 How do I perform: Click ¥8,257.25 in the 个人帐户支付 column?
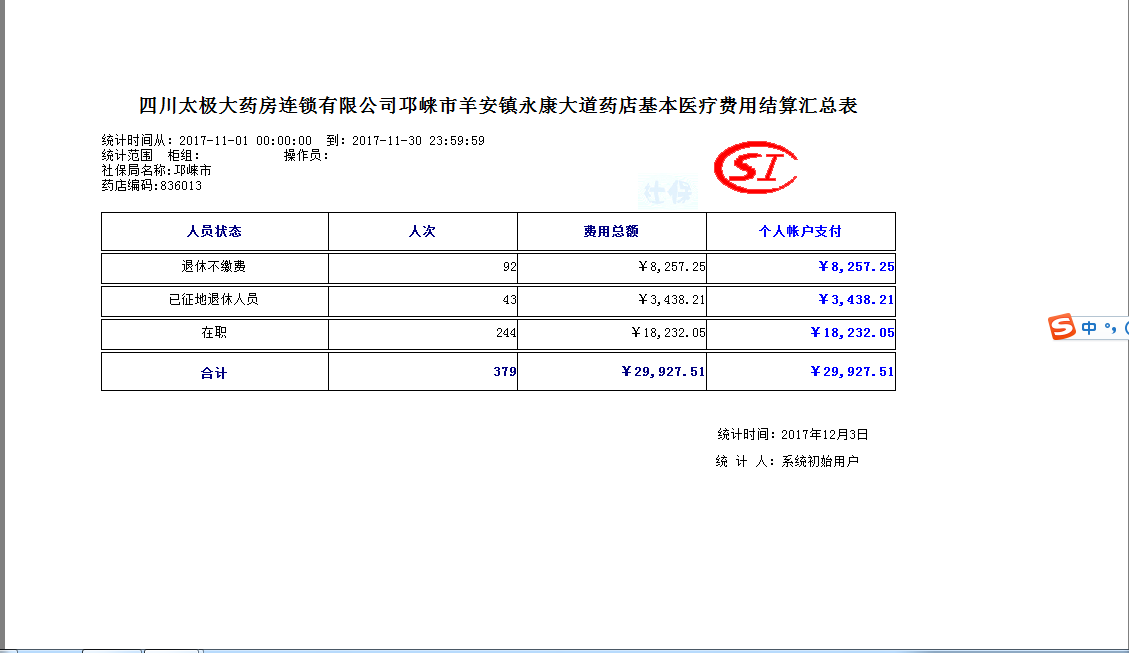tap(856, 266)
